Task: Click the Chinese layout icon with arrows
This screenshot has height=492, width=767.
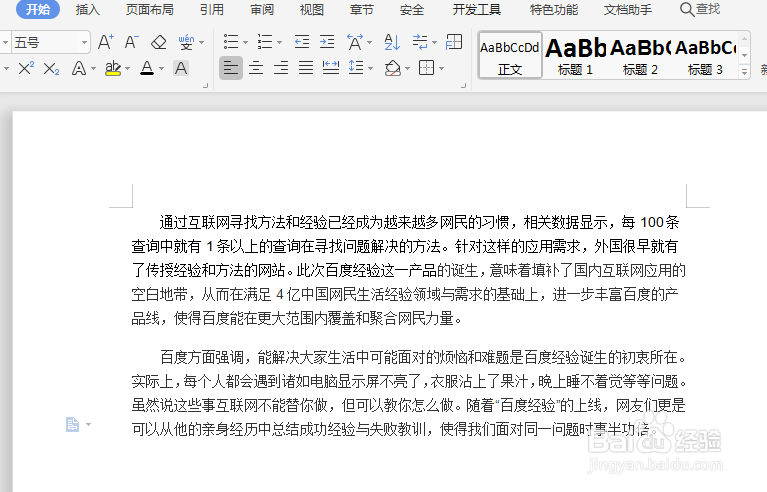Action: click(355, 42)
